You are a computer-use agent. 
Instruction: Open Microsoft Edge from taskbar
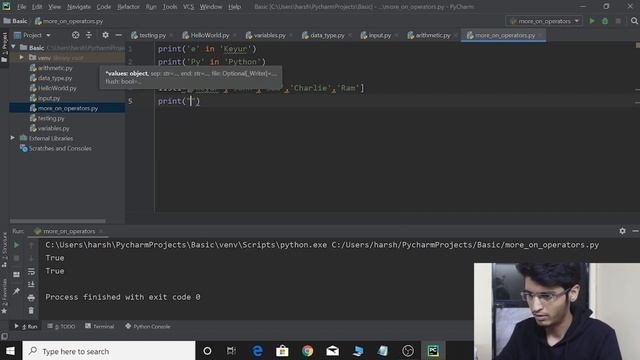pos(257,351)
